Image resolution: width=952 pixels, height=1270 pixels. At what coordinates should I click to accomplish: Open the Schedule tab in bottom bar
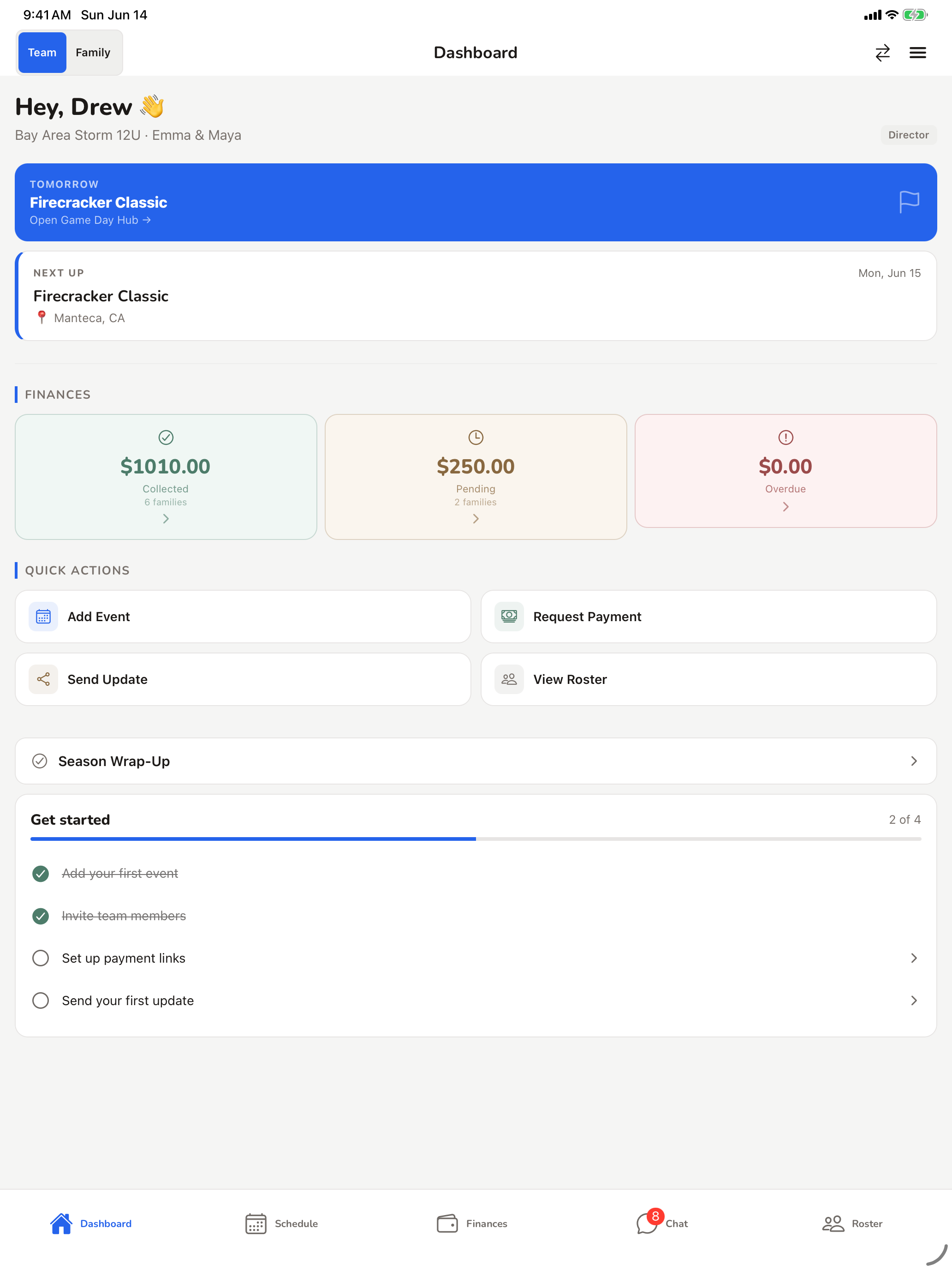(281, 1223)
